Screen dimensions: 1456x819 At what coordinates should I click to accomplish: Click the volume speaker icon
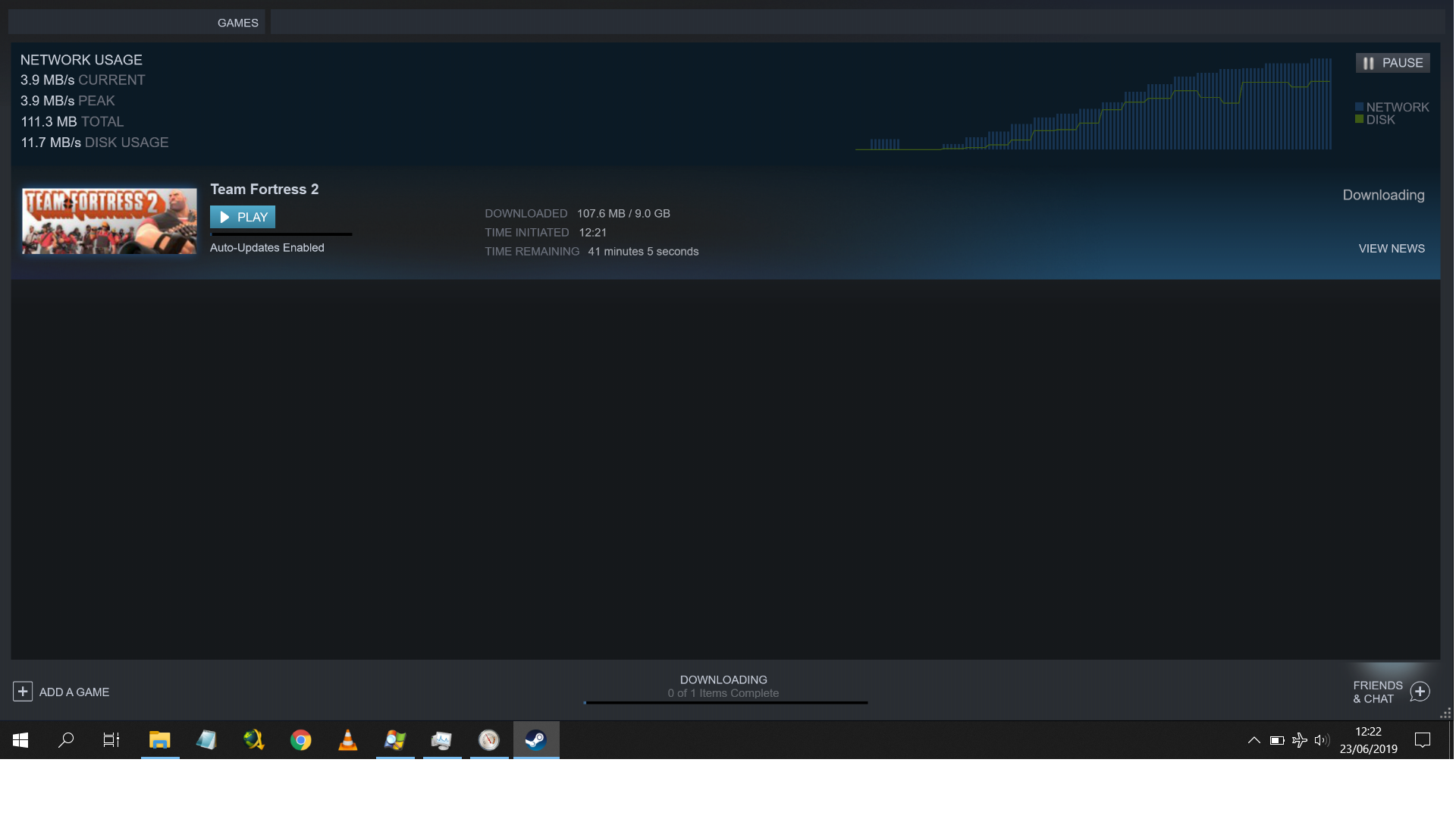click(1322, 740)
